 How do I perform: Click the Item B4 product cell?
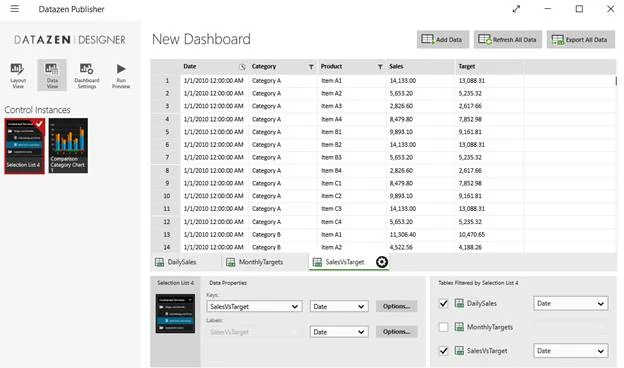351,170
